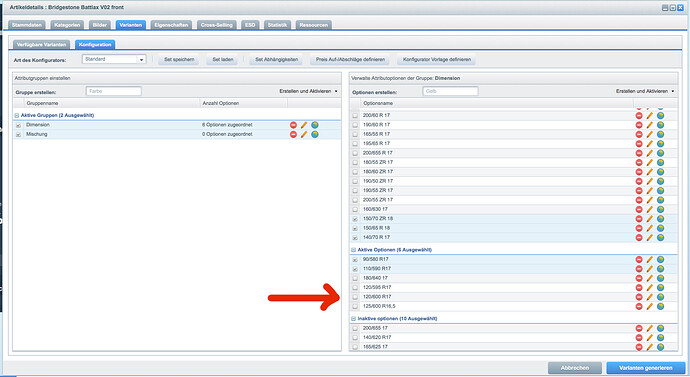Collapse the Aktive Gruppen section
Screen dimensions: 690x377
click(17, 115)
